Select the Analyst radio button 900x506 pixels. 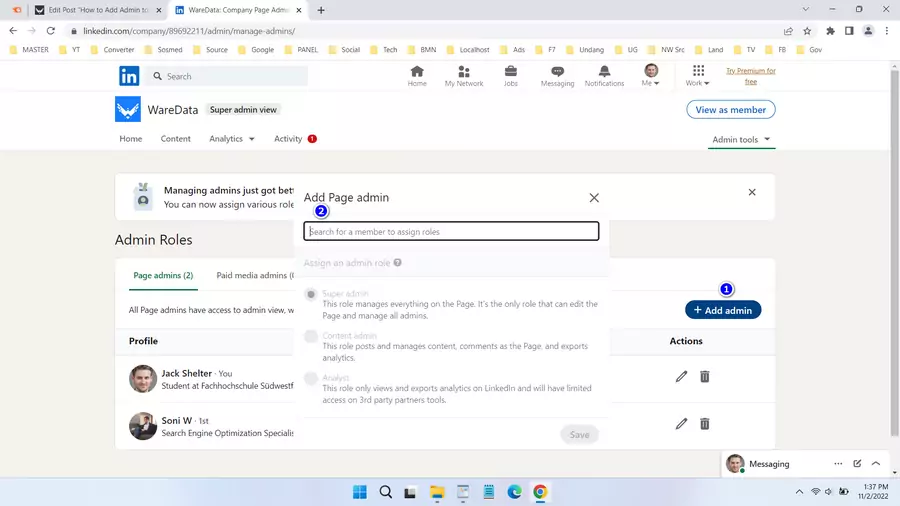point(311,378)
